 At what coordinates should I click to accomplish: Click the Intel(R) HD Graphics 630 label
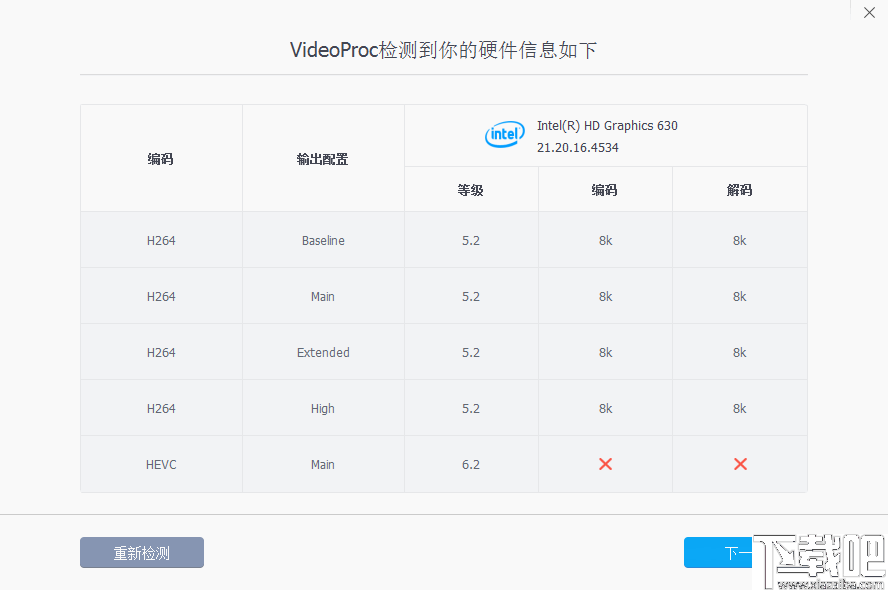click(x=606, y=125)
